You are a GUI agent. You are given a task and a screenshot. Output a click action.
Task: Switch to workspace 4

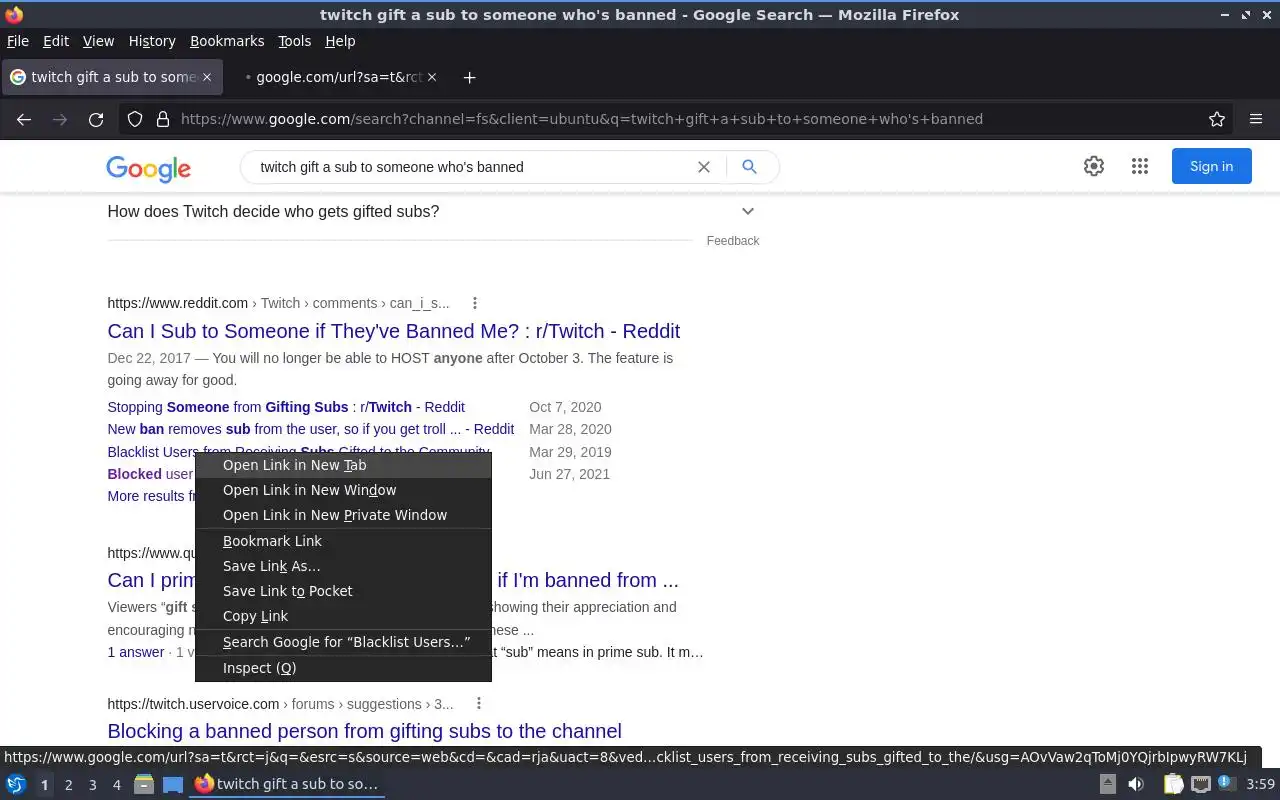point(116,785)
